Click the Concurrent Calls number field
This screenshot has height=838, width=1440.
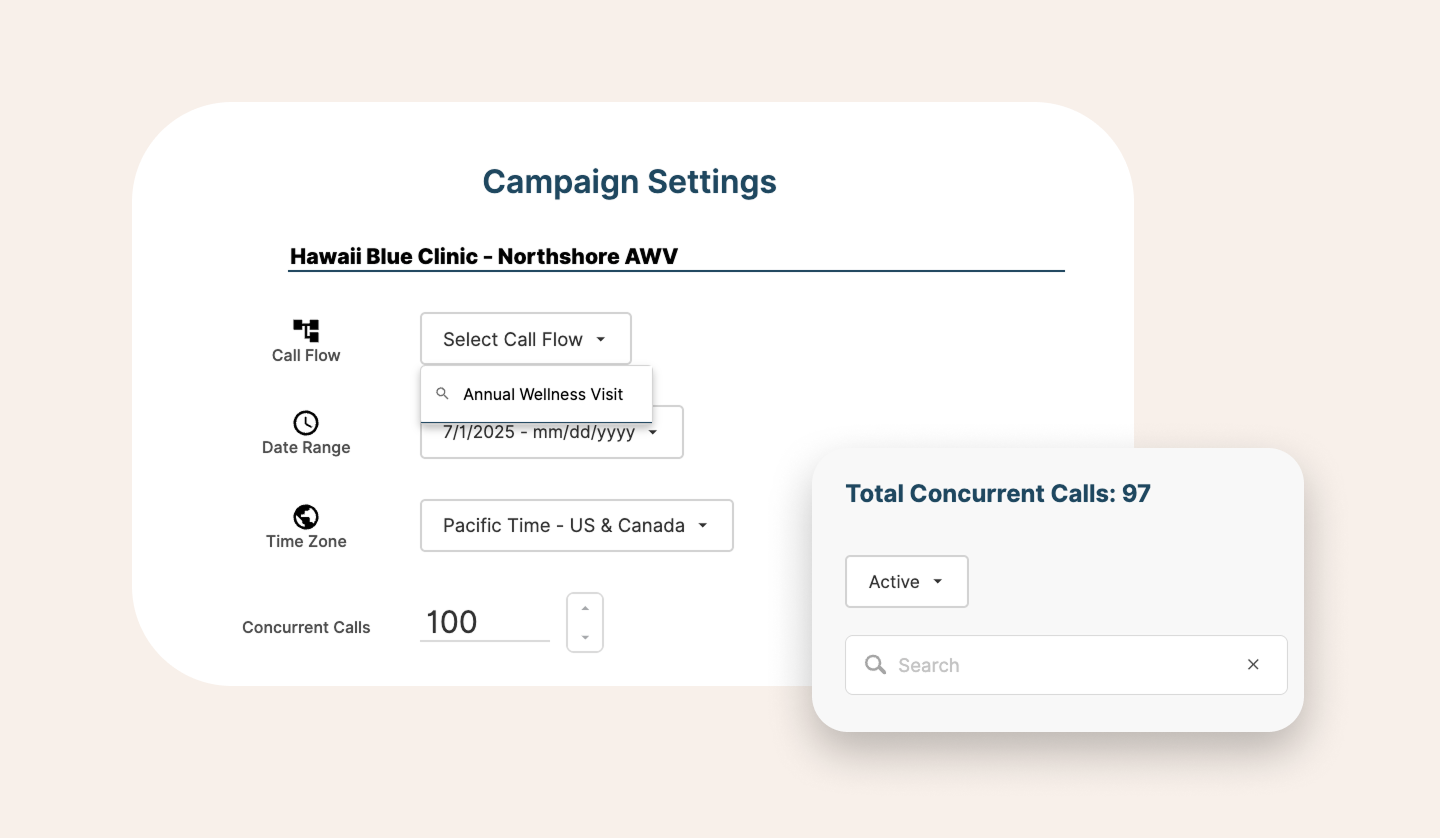point(484,622)
